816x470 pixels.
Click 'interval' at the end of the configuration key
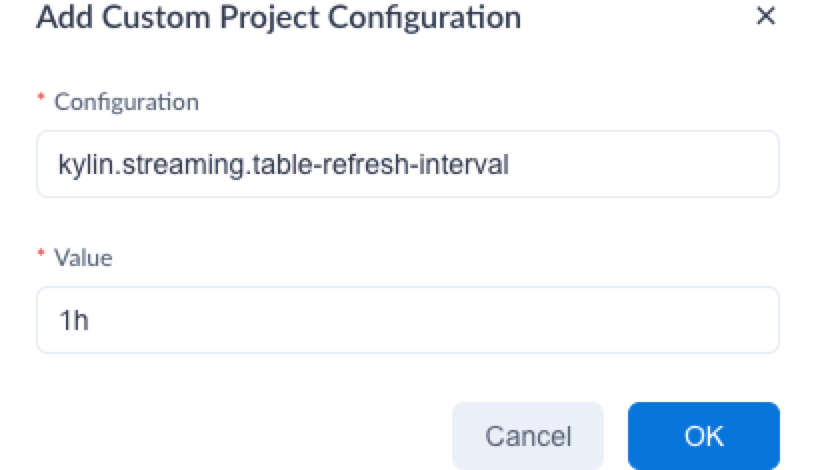pyautogui.click(x=473, y=164)
